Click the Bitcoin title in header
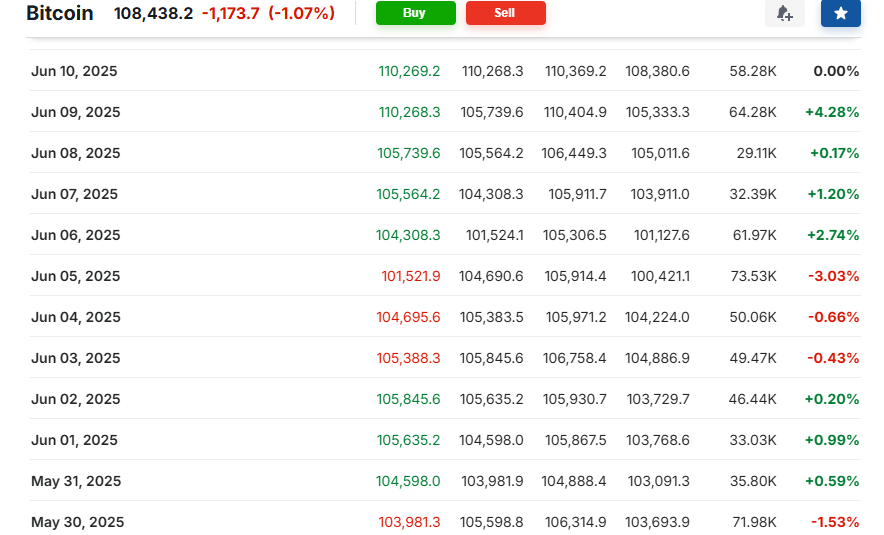Image resolution: width=884 pixels, height=535 pixels. coord(60,13)
